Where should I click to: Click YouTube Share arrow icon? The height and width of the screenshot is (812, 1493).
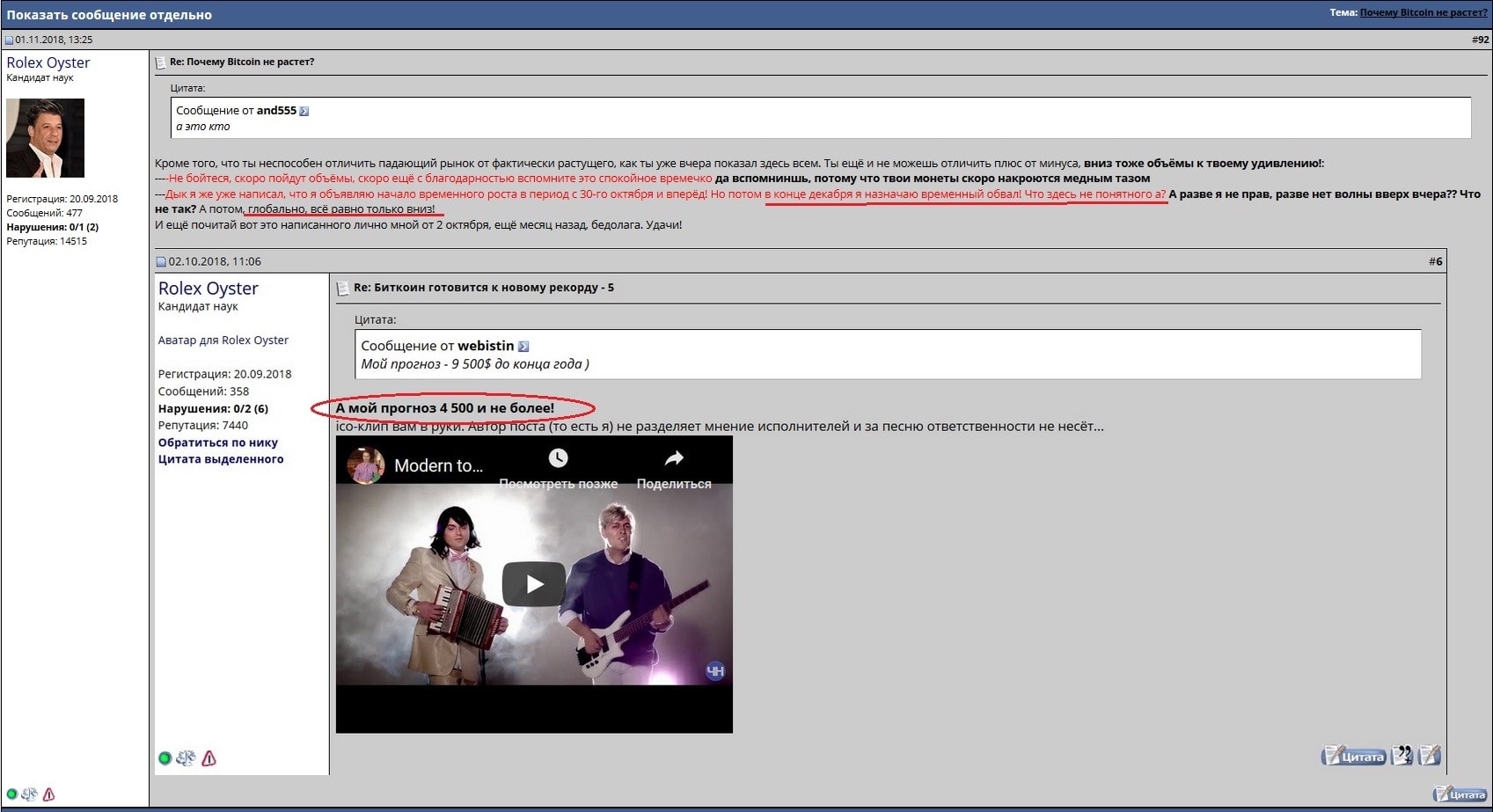(x=674, y=457)
